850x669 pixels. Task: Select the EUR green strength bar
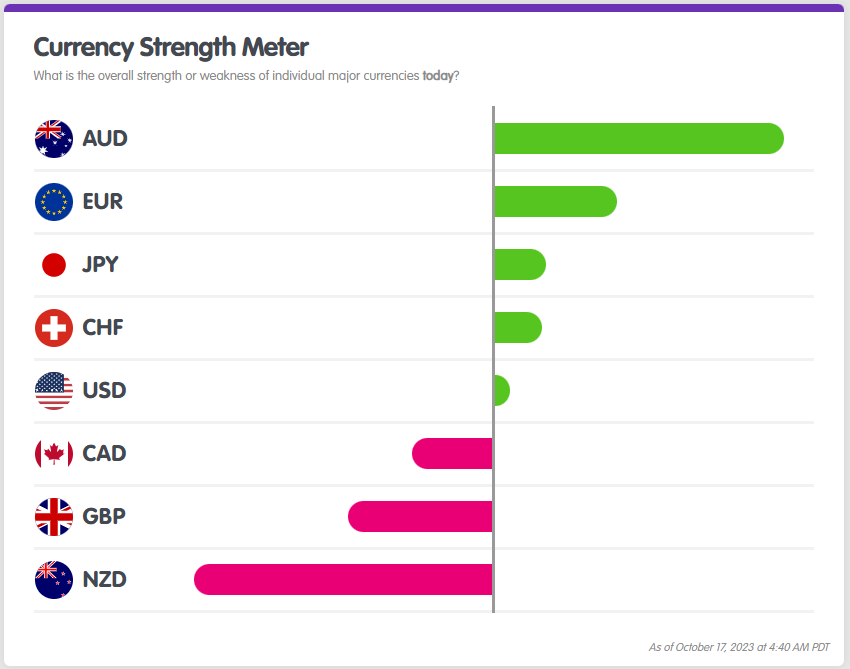[x=555, y=202]
